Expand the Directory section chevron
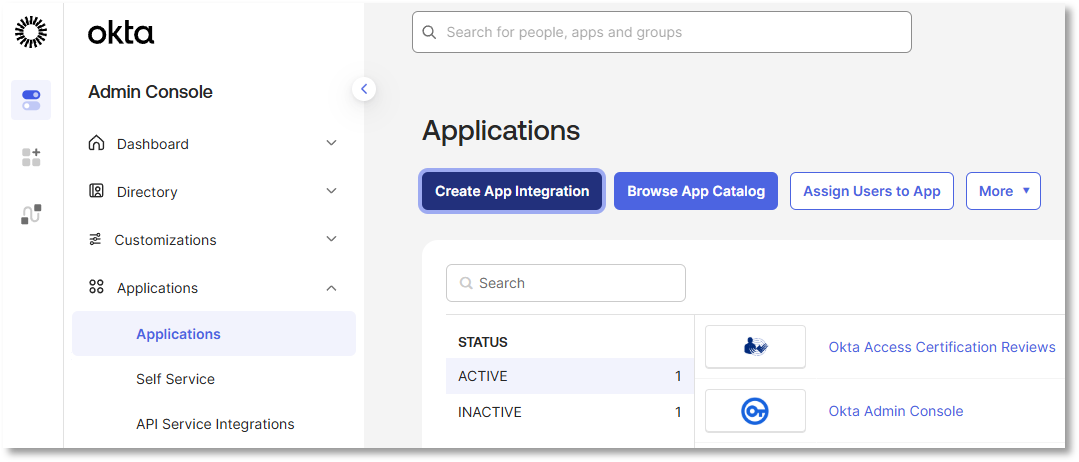This screenshot has width=1079, height=462. [x=332, y=191]
